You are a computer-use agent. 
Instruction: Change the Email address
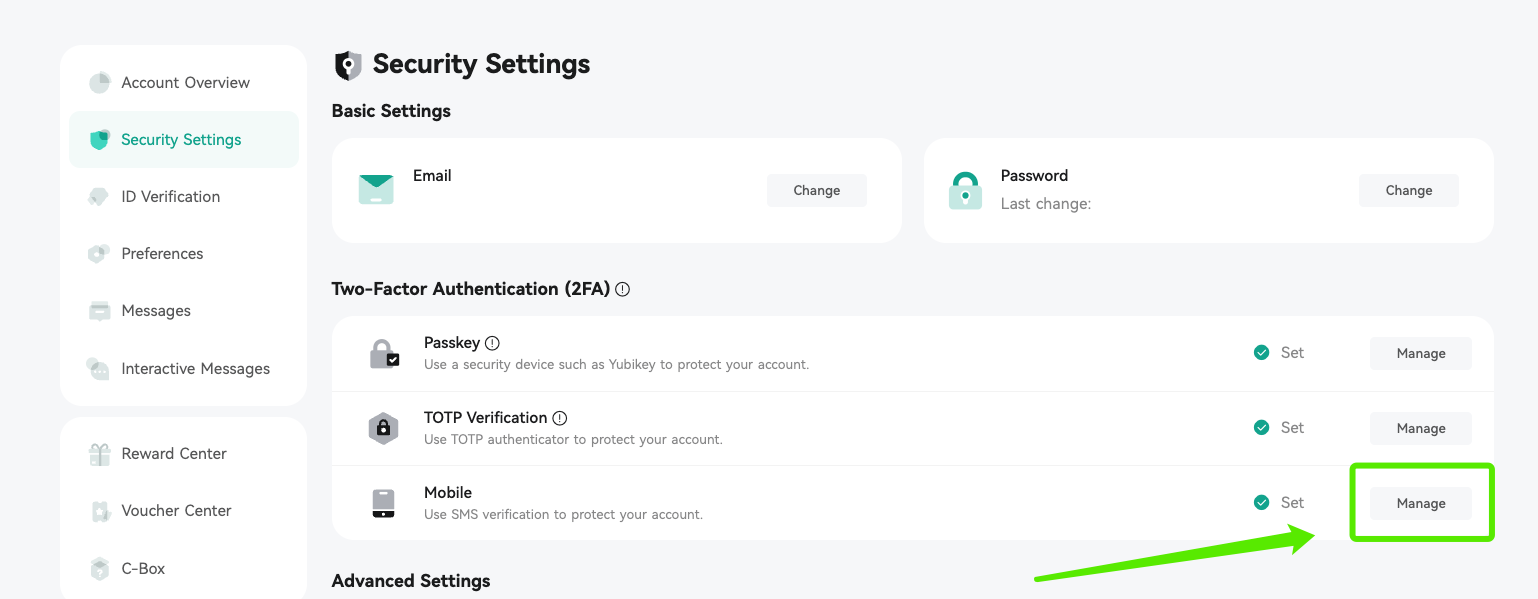817,191
